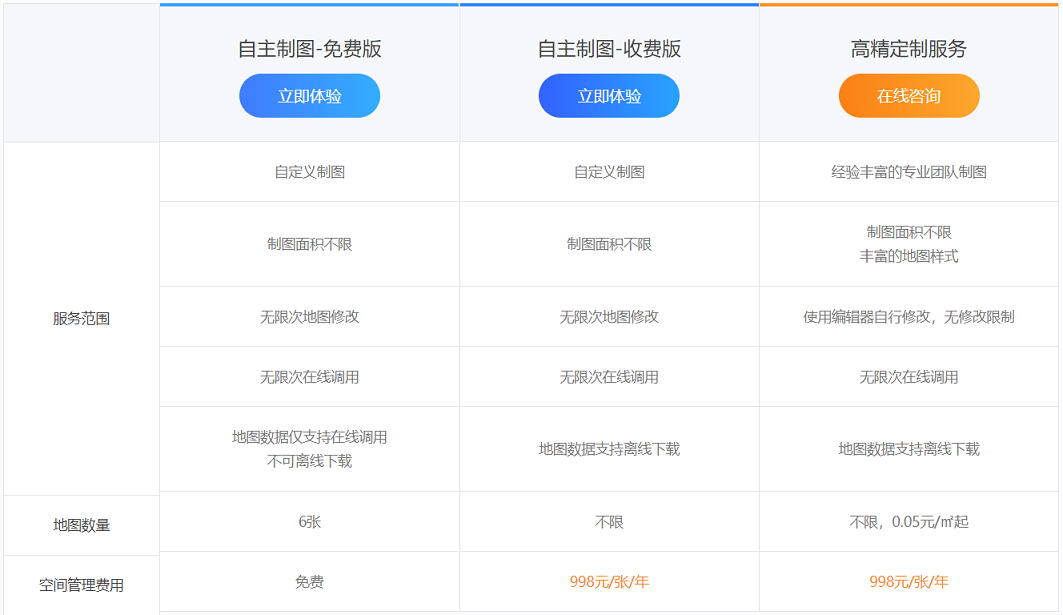
Task: Select the 高精定制服务 column heading
Action: point(908,49)
